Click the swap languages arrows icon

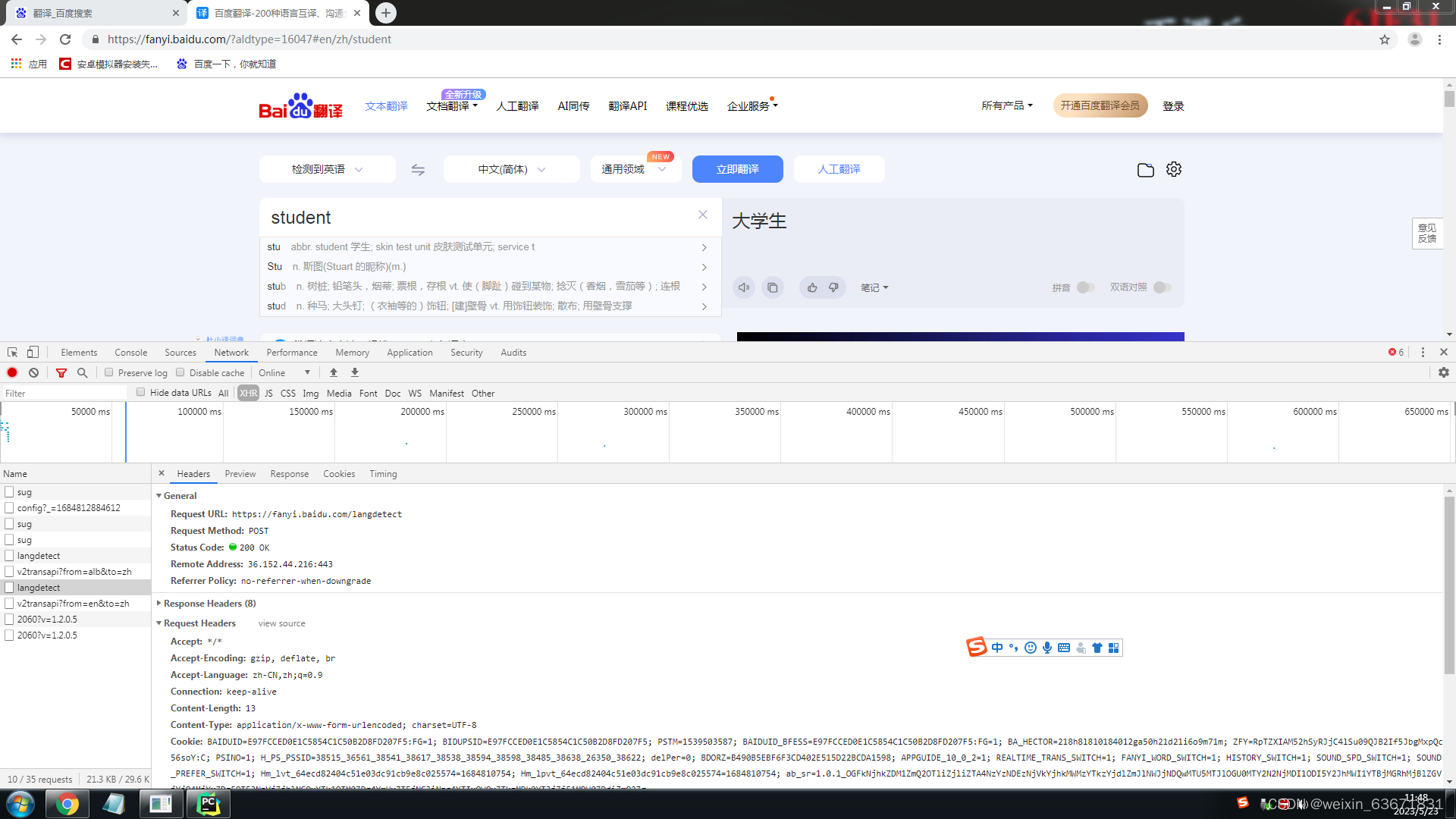(418, 170)
